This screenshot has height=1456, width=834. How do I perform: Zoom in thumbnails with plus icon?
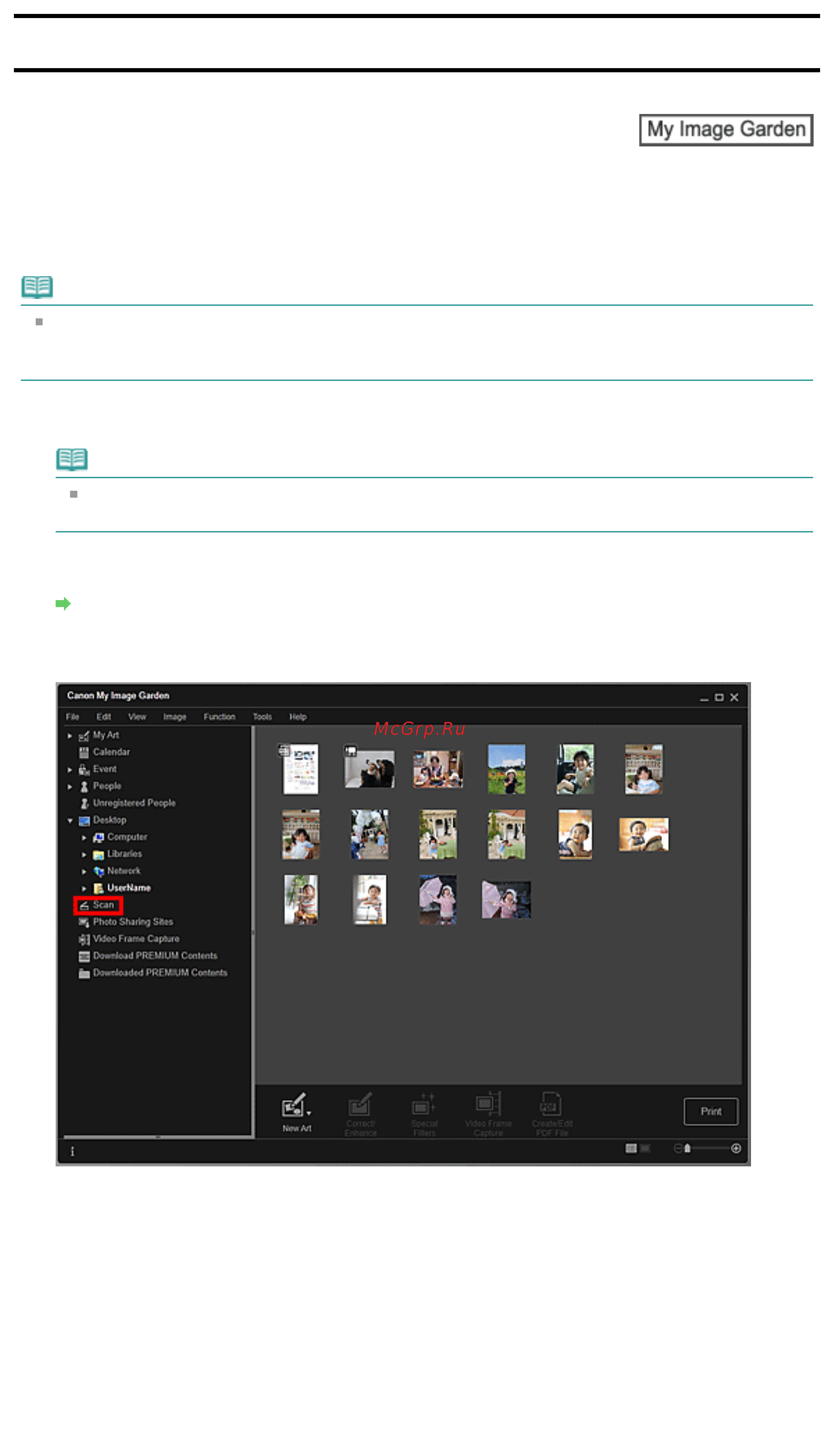click(x=735, y=1148)
